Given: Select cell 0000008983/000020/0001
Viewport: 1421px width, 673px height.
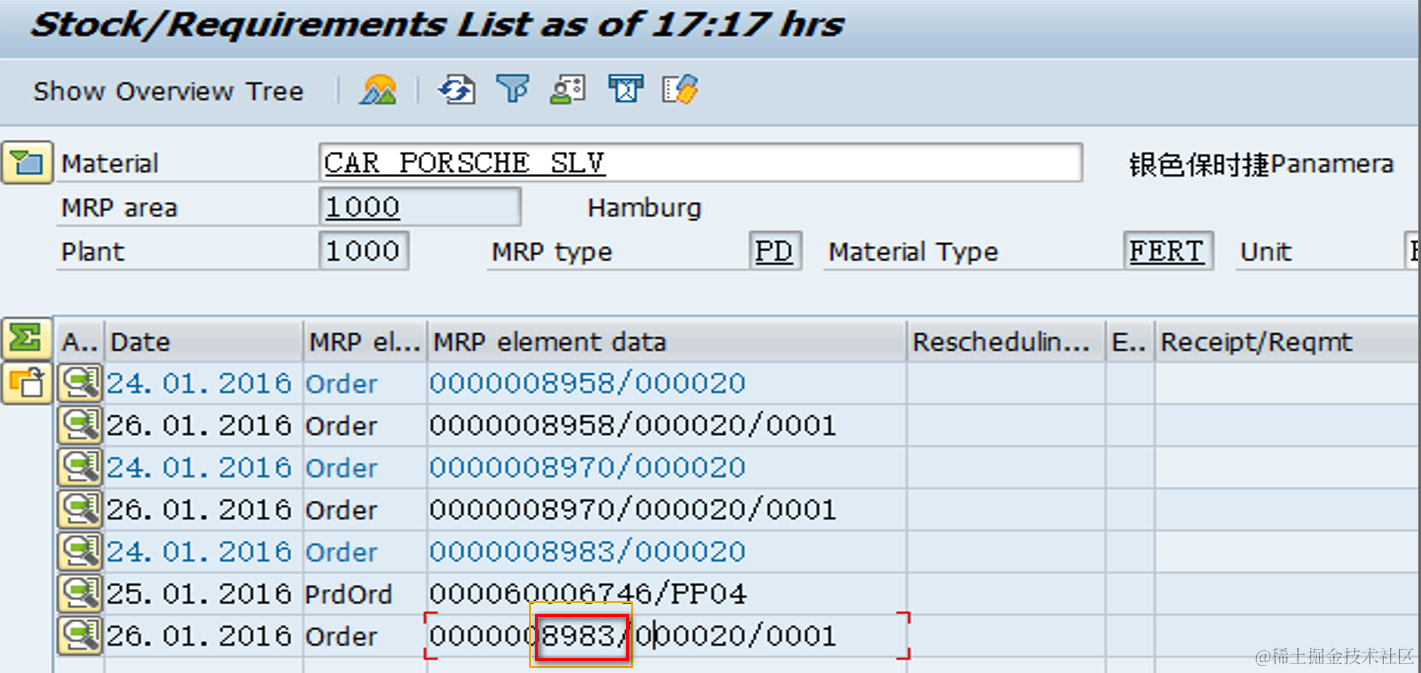Looking at the screenshot, I should point(667,636).
